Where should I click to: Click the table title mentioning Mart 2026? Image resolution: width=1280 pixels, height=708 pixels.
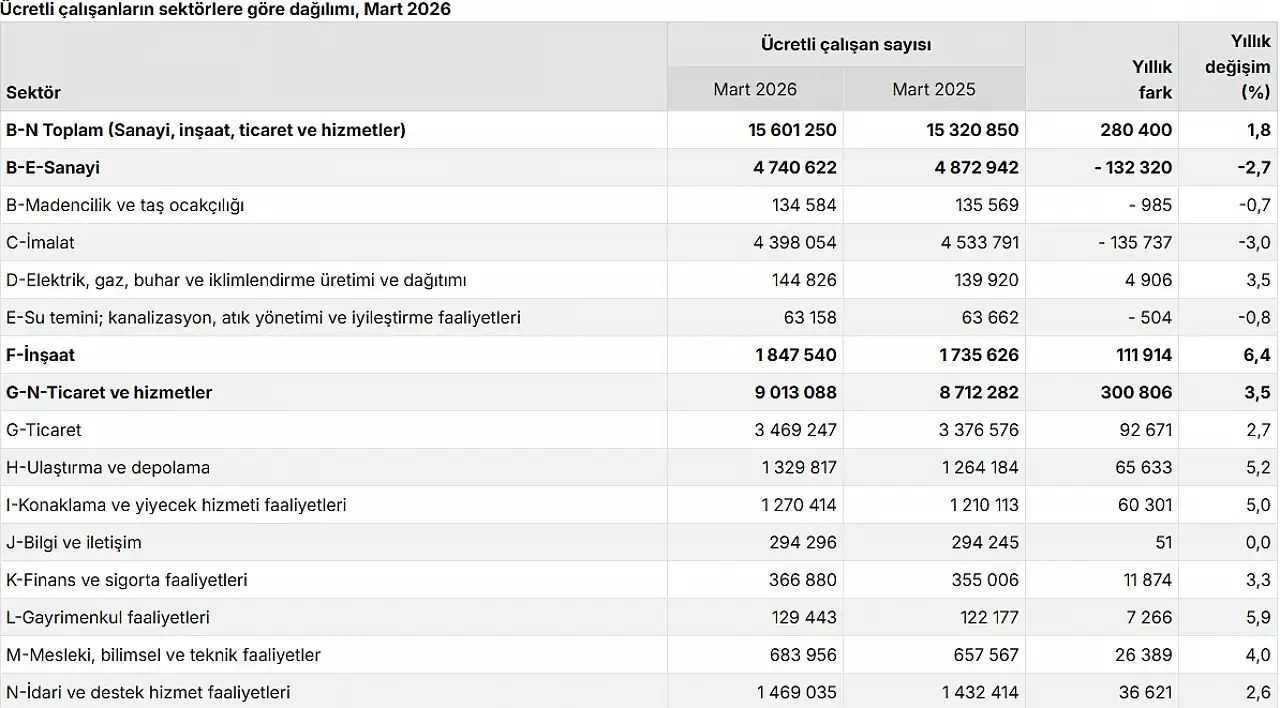click(226, 10)
